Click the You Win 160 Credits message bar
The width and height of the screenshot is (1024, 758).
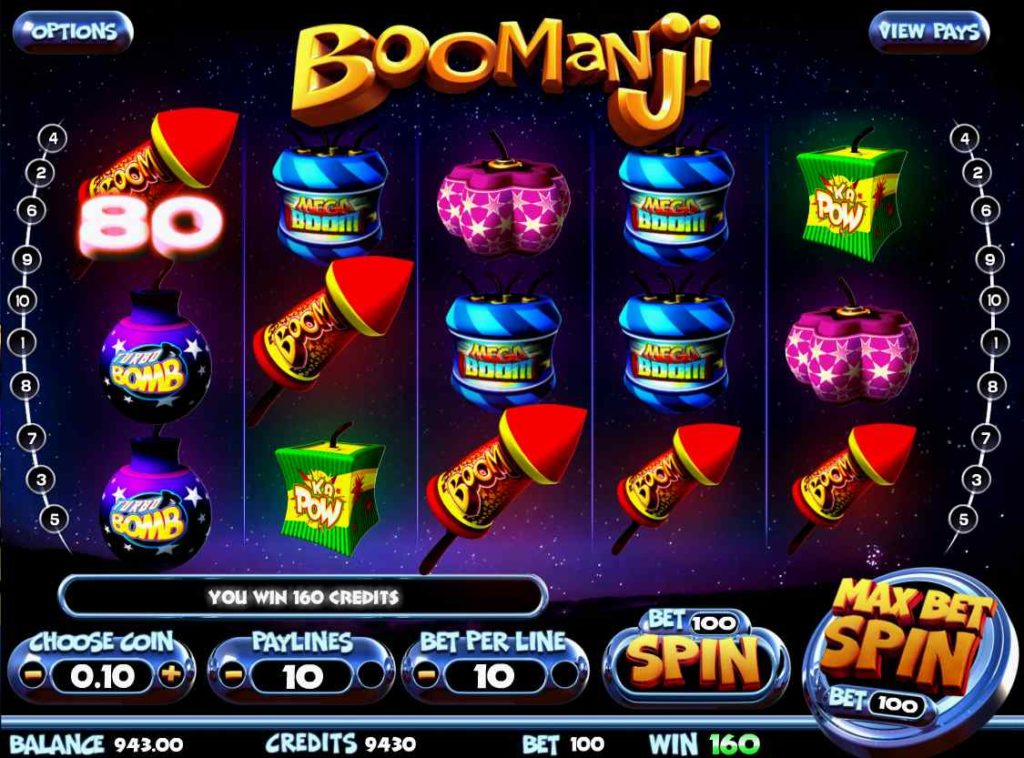point(303,597)
